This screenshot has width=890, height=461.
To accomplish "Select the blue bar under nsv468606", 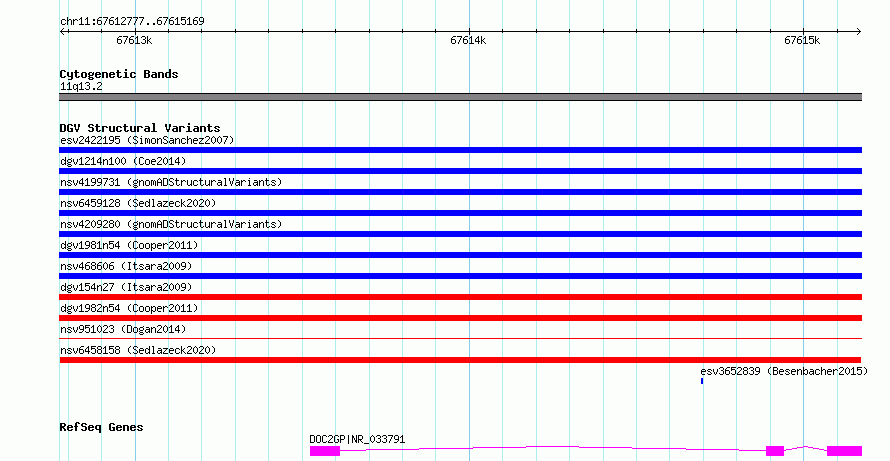I will click(x=460, y=276).
